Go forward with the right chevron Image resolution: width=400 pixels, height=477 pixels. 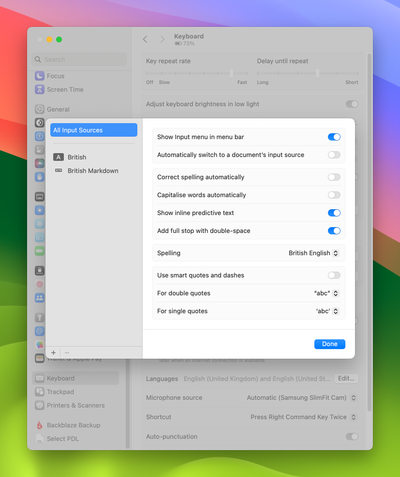click(x=162, y=39)
